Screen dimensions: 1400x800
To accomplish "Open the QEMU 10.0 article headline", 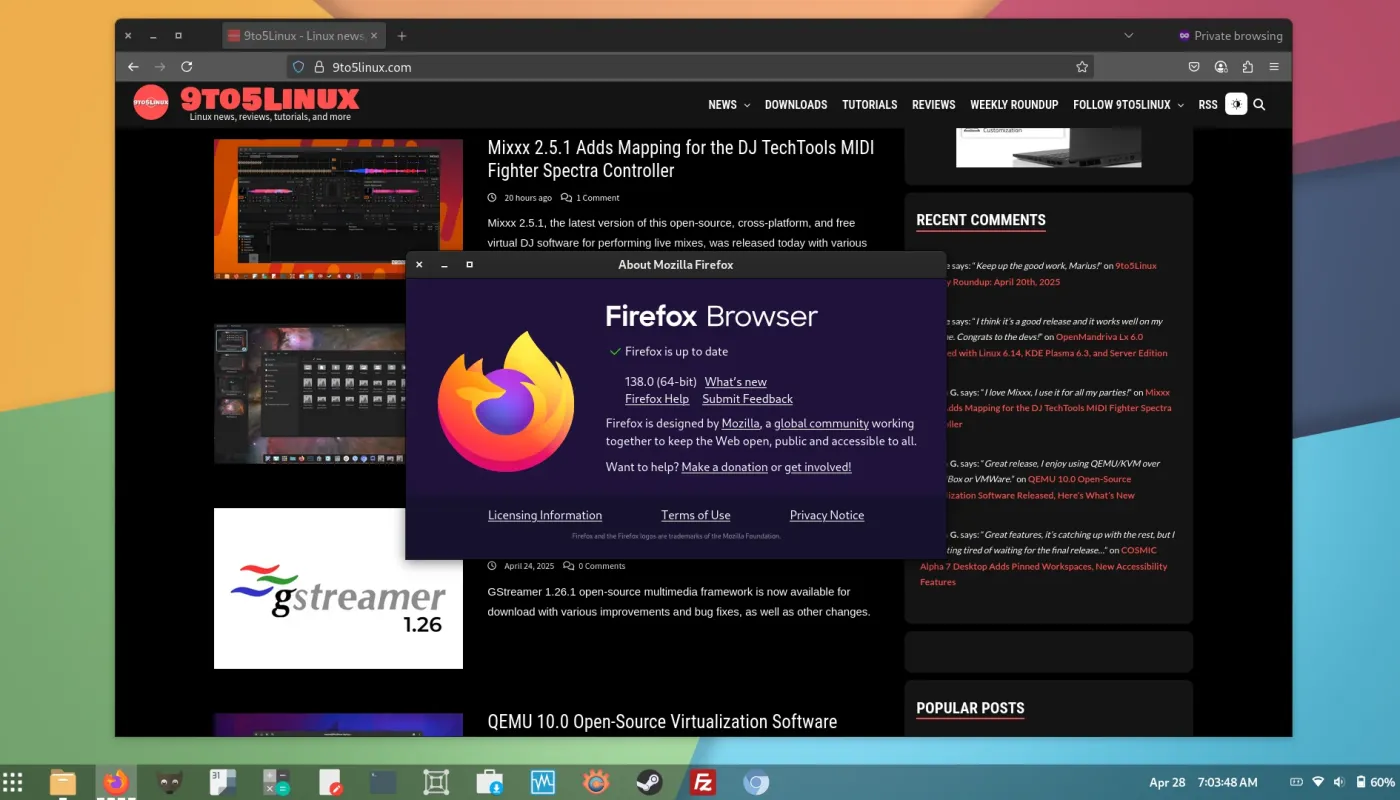I will tap(662, 722).
